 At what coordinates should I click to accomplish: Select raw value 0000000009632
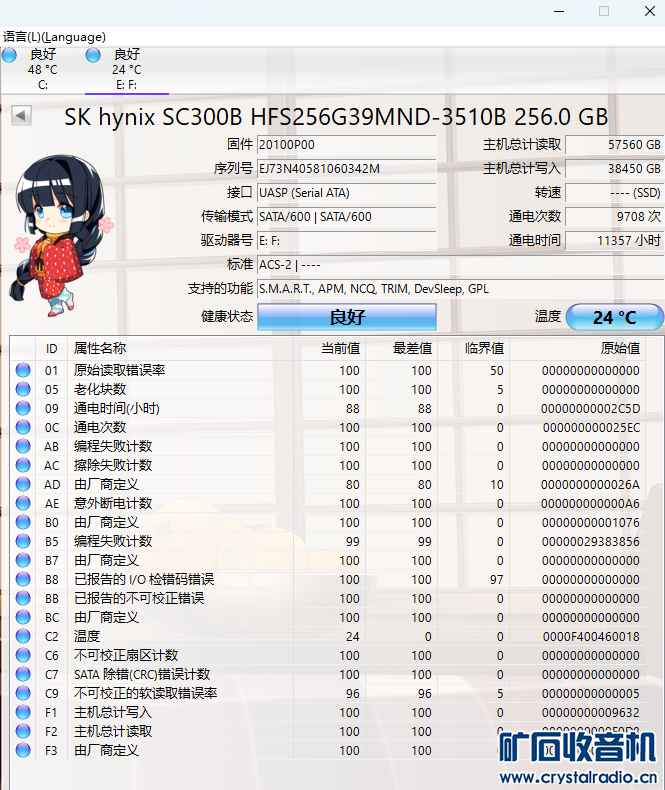click(x=591, y=713)
